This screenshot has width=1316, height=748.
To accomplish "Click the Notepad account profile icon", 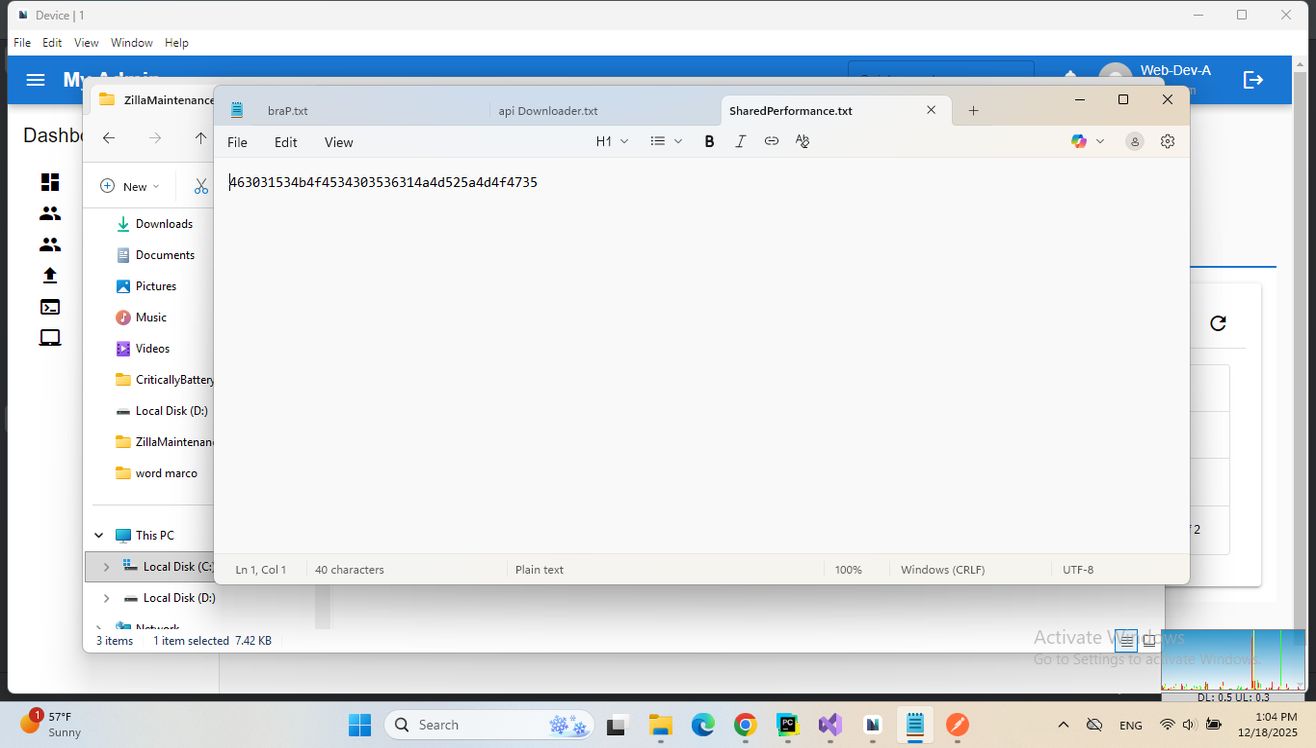I will point(1134,142).
